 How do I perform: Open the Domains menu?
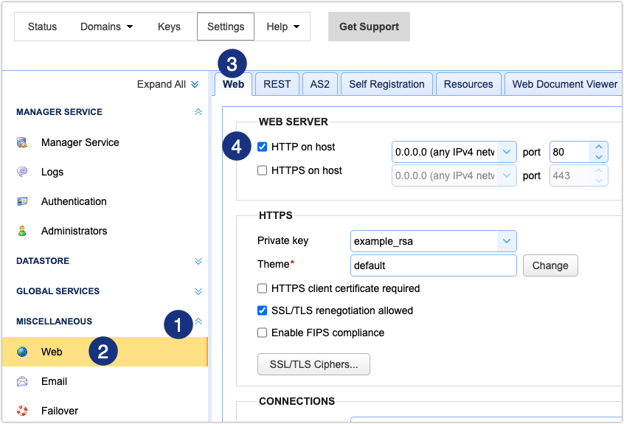(107, 26)
